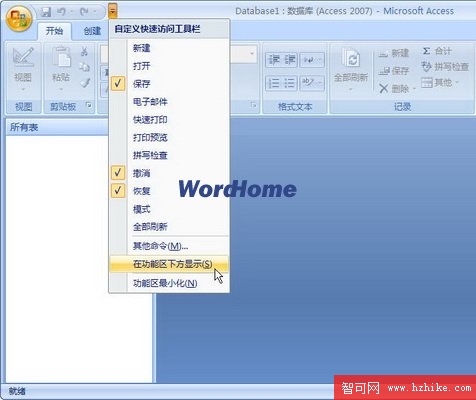
Task: Click the 自定义快速访问工具栏 menu title
Action: point(157,29)
